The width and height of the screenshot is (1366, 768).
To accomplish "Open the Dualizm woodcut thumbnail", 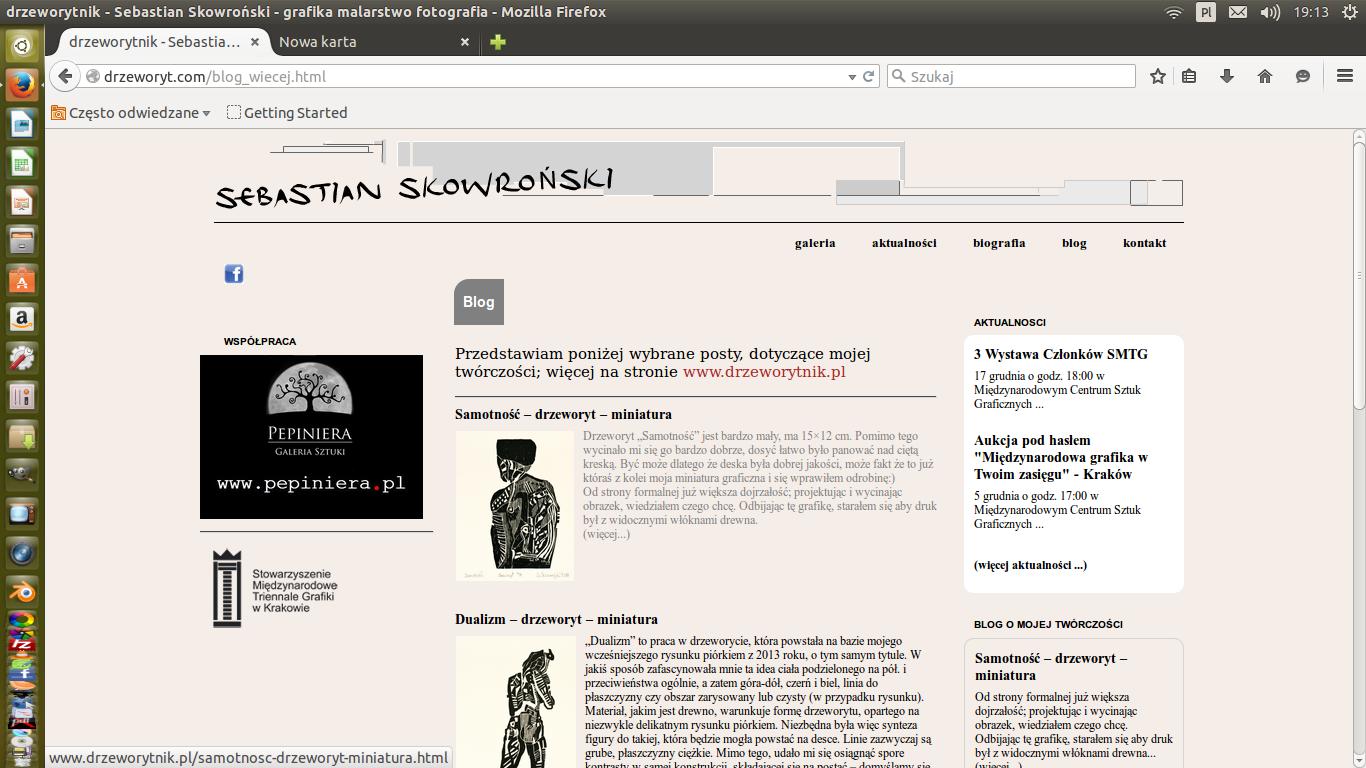I will 515,702.
